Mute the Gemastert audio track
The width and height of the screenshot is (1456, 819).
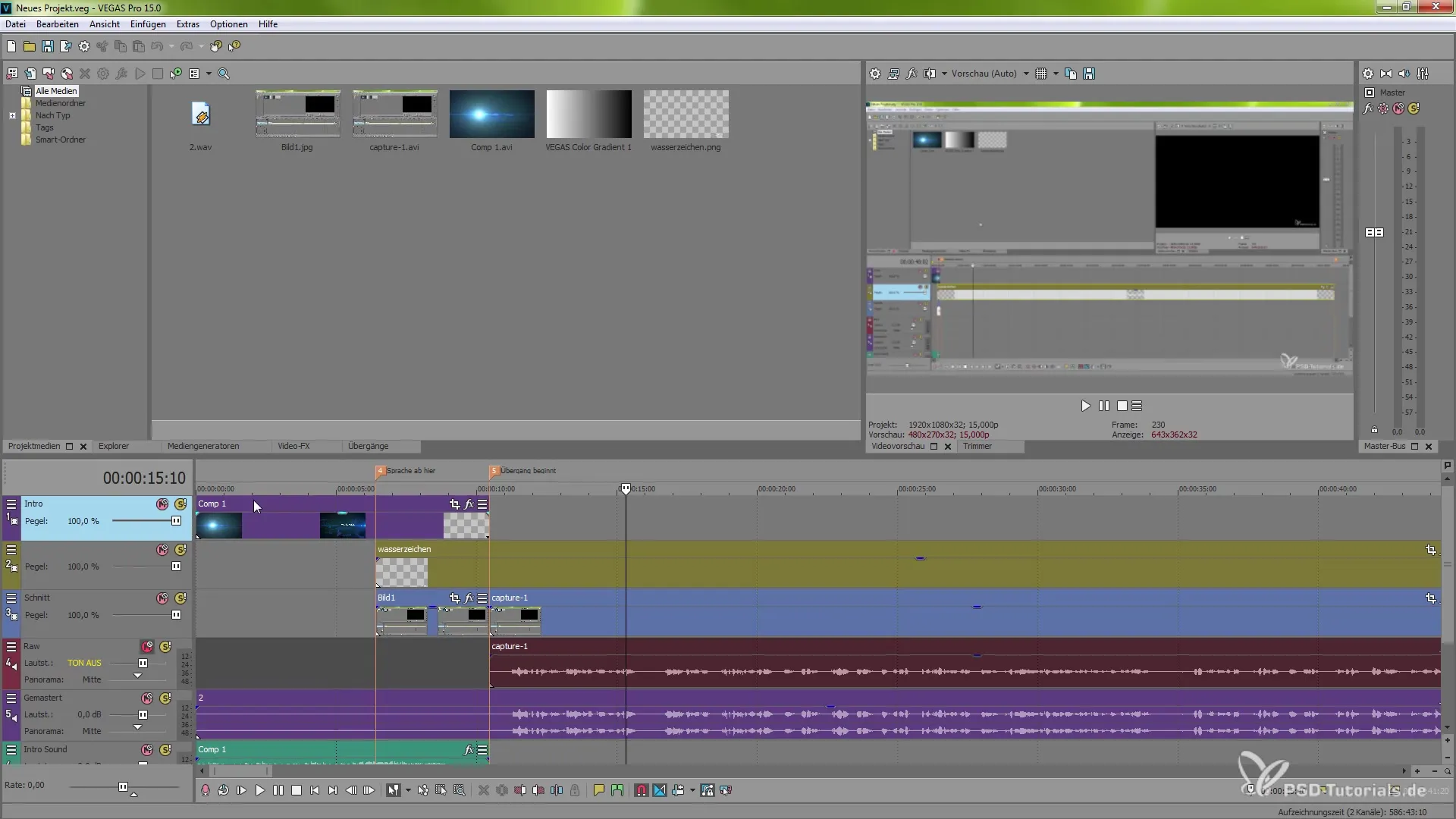click(147, 698)
